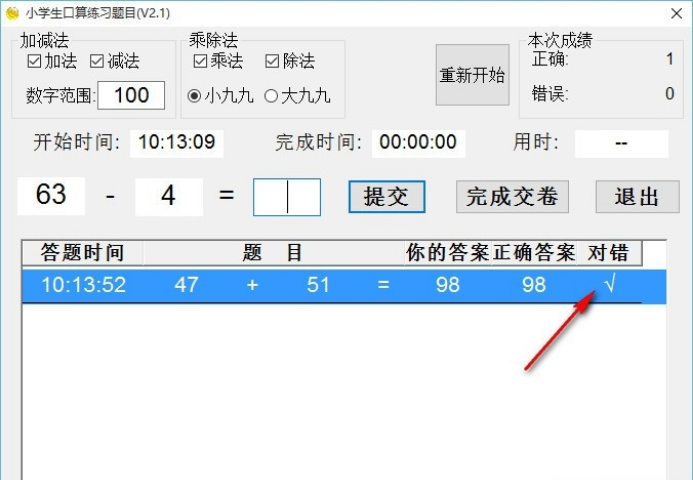The width and height of the screenshot is (693, 480).
Task: Select the 小九九 radio option
Action: [x=220, y=95]
